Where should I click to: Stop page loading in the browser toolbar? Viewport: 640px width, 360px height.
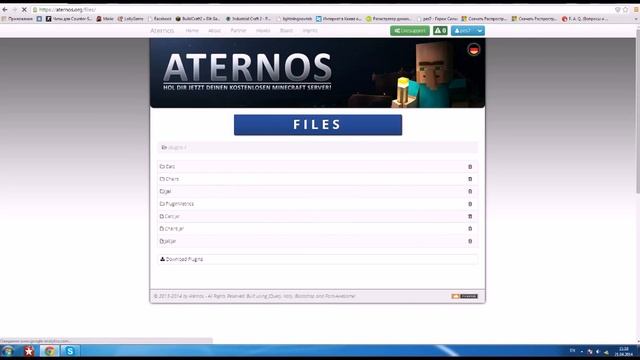point(24,9)
